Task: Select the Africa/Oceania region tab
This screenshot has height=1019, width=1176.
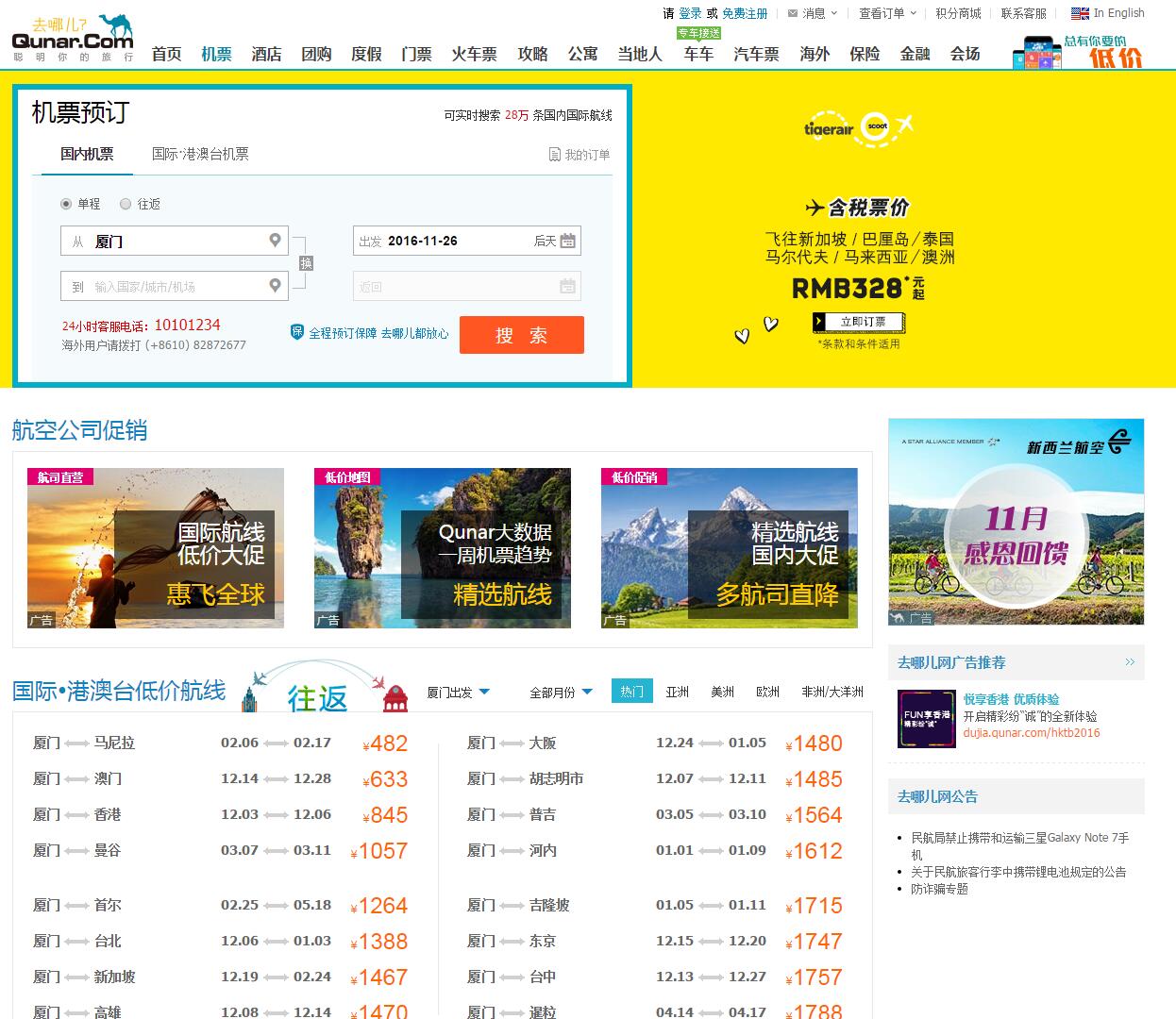Action: (832, 692)
